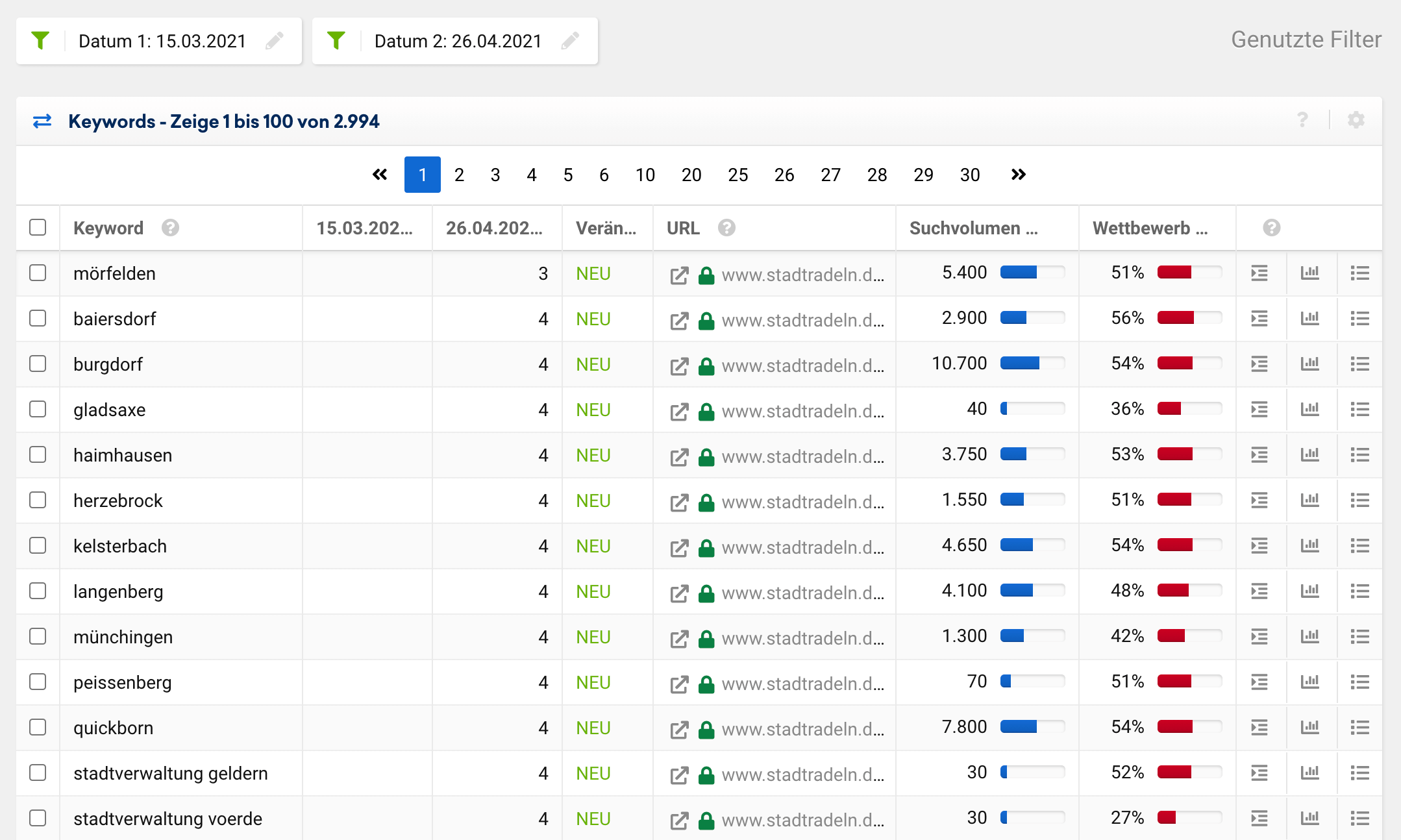Open list icon for gladsaxe row
Viewport: 1401px width, 840px height.
1359,410
